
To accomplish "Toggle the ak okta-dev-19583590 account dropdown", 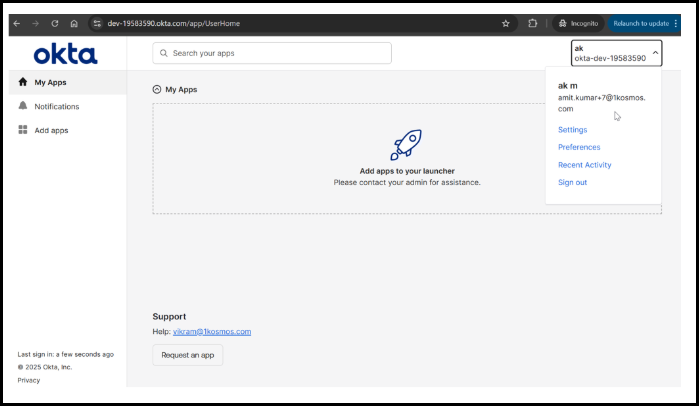I will point(616,53).
